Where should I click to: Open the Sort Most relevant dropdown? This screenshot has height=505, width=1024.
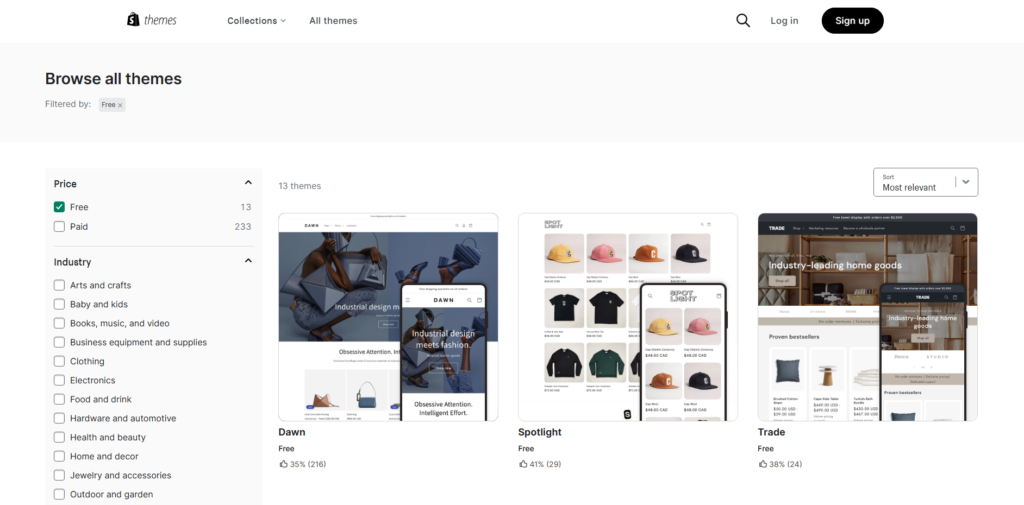tap(925, 182)
